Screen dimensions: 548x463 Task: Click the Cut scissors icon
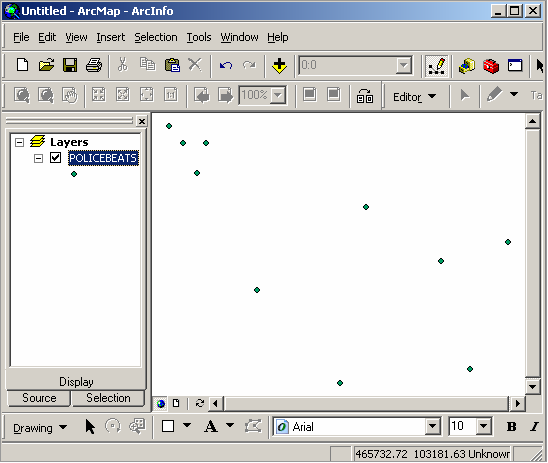coord(122,65)
